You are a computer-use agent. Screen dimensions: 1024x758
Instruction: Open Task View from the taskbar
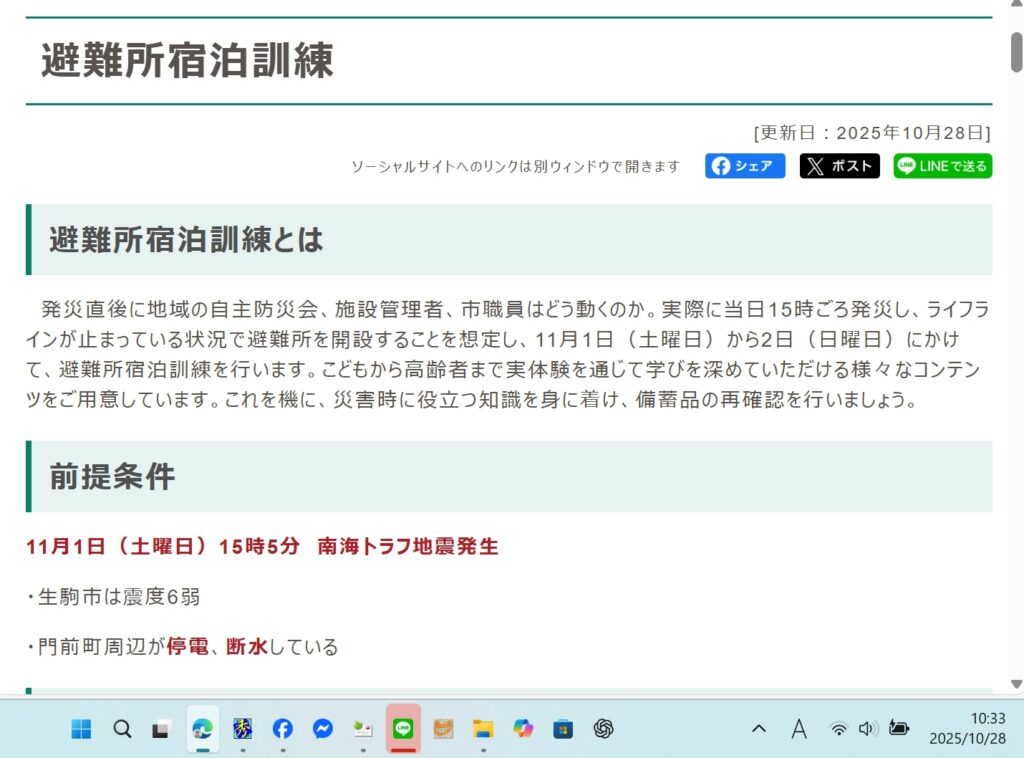click(x=161, y=729)
